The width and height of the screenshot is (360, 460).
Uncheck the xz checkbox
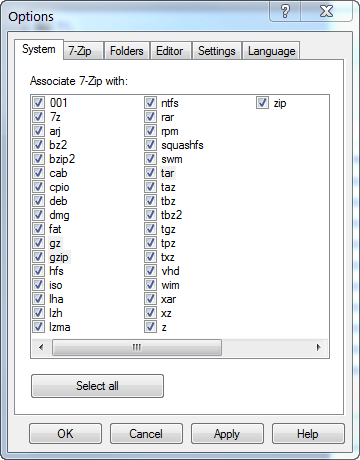point(150,313)
